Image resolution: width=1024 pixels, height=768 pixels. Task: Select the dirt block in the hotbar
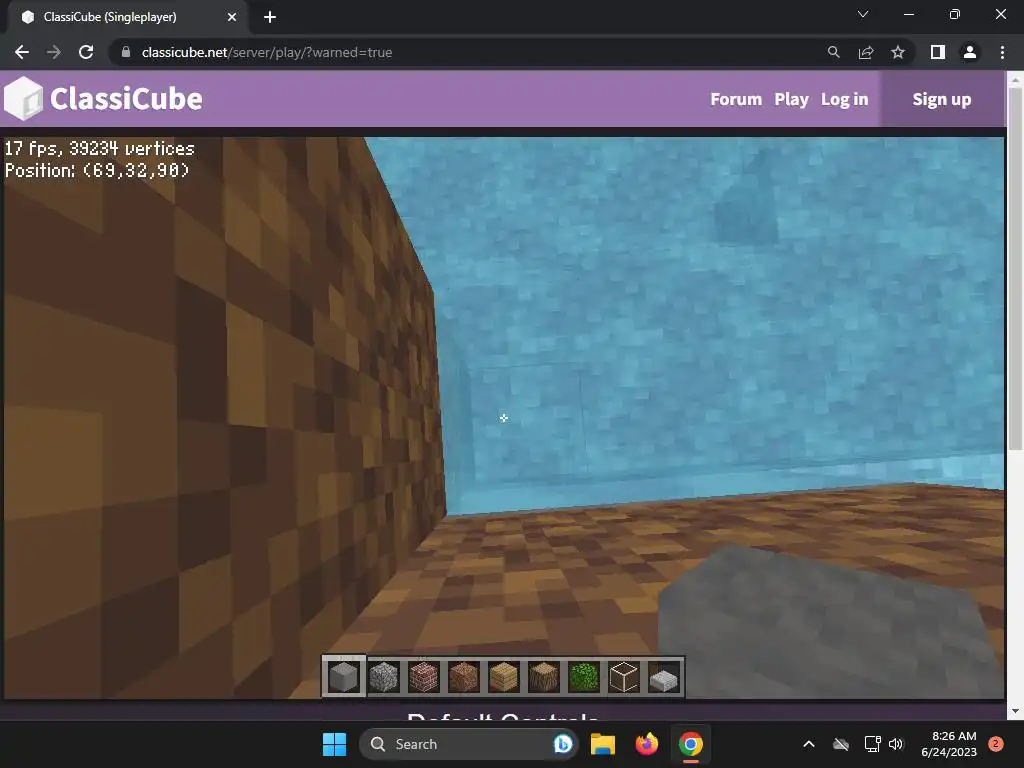tap(464, 677)
